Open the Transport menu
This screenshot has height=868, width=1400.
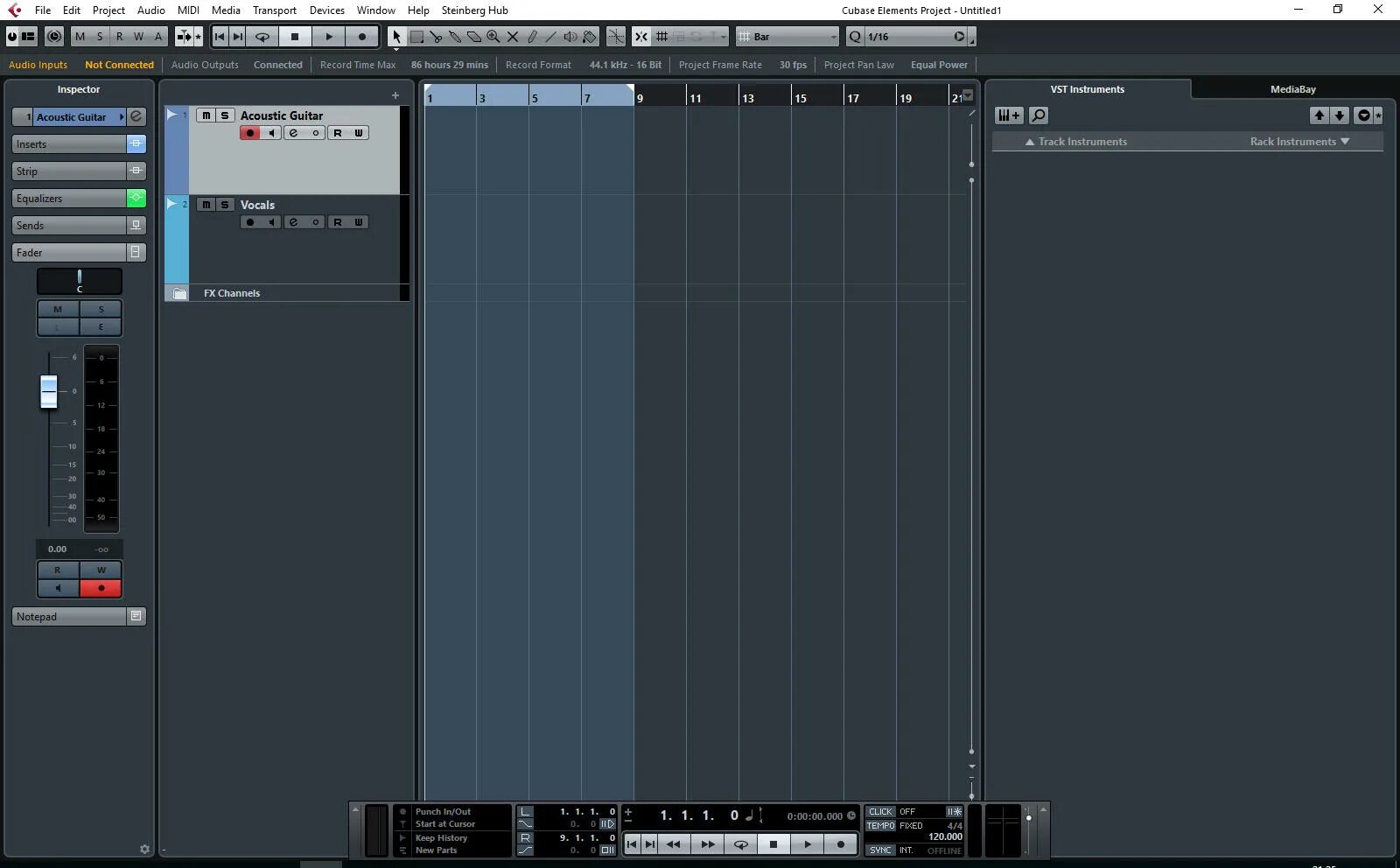pos(275,10)
